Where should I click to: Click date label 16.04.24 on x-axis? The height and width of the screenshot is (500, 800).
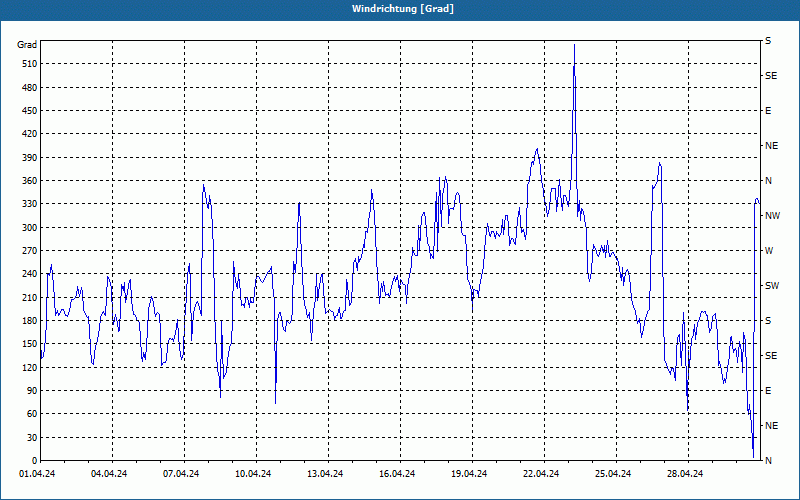pos(396,474)
